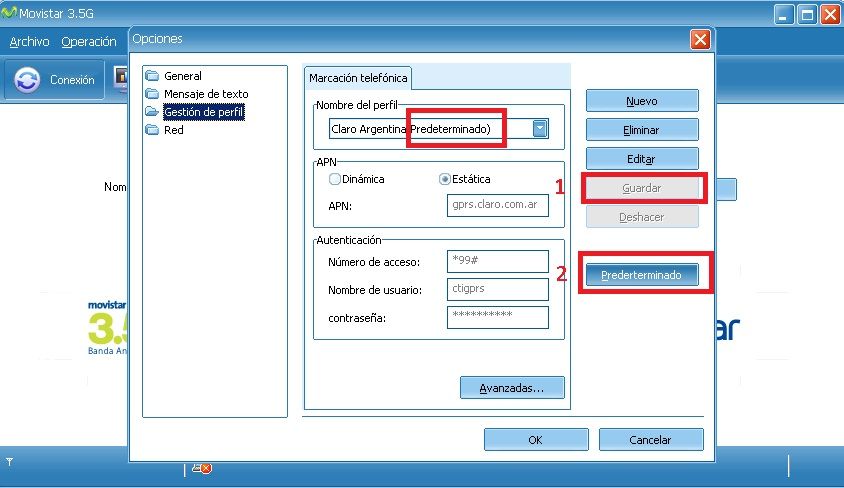Image resolution: width=844 pixels, height=488 pixels.
Task: Select the Marcación telefónica tab
Action: click(358, 78)
